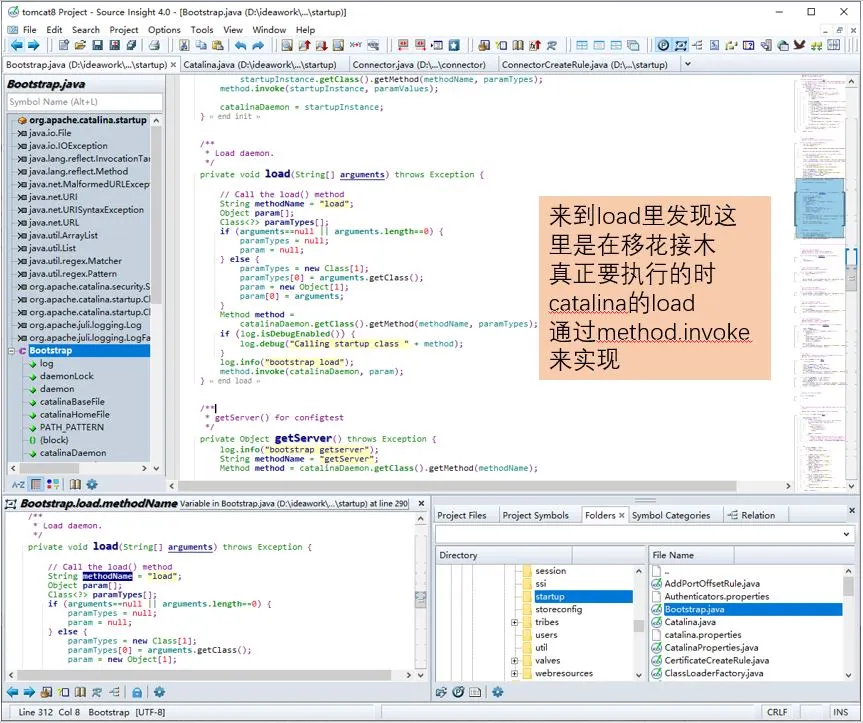
Task: Select the startup folder in Directory tree
Action: point(549,596)
